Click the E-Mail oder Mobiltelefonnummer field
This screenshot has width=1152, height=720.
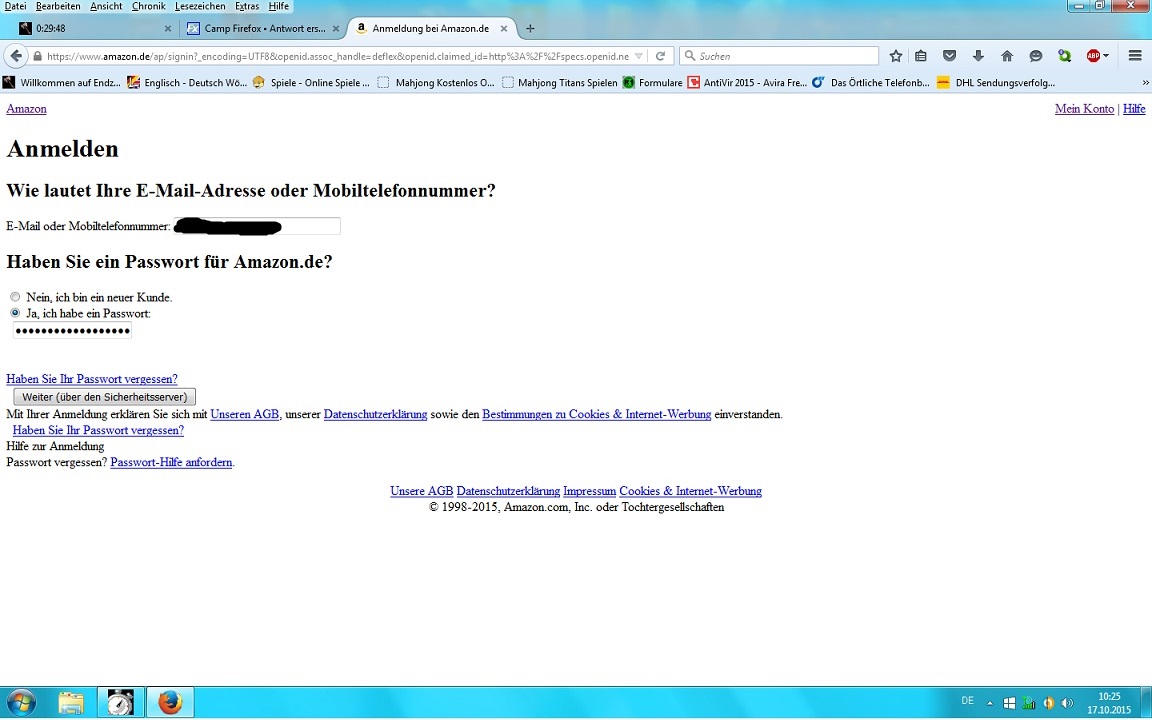pos(257,226)
